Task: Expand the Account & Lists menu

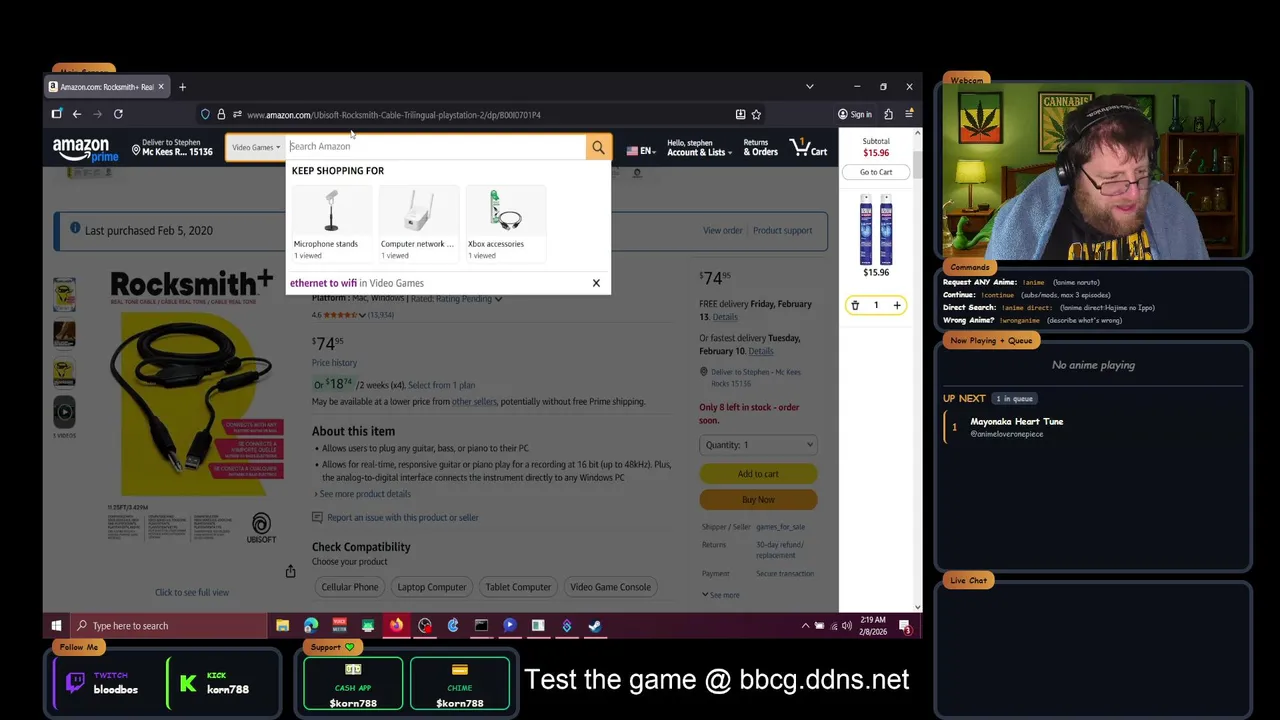Action: (x=699, y=148)
